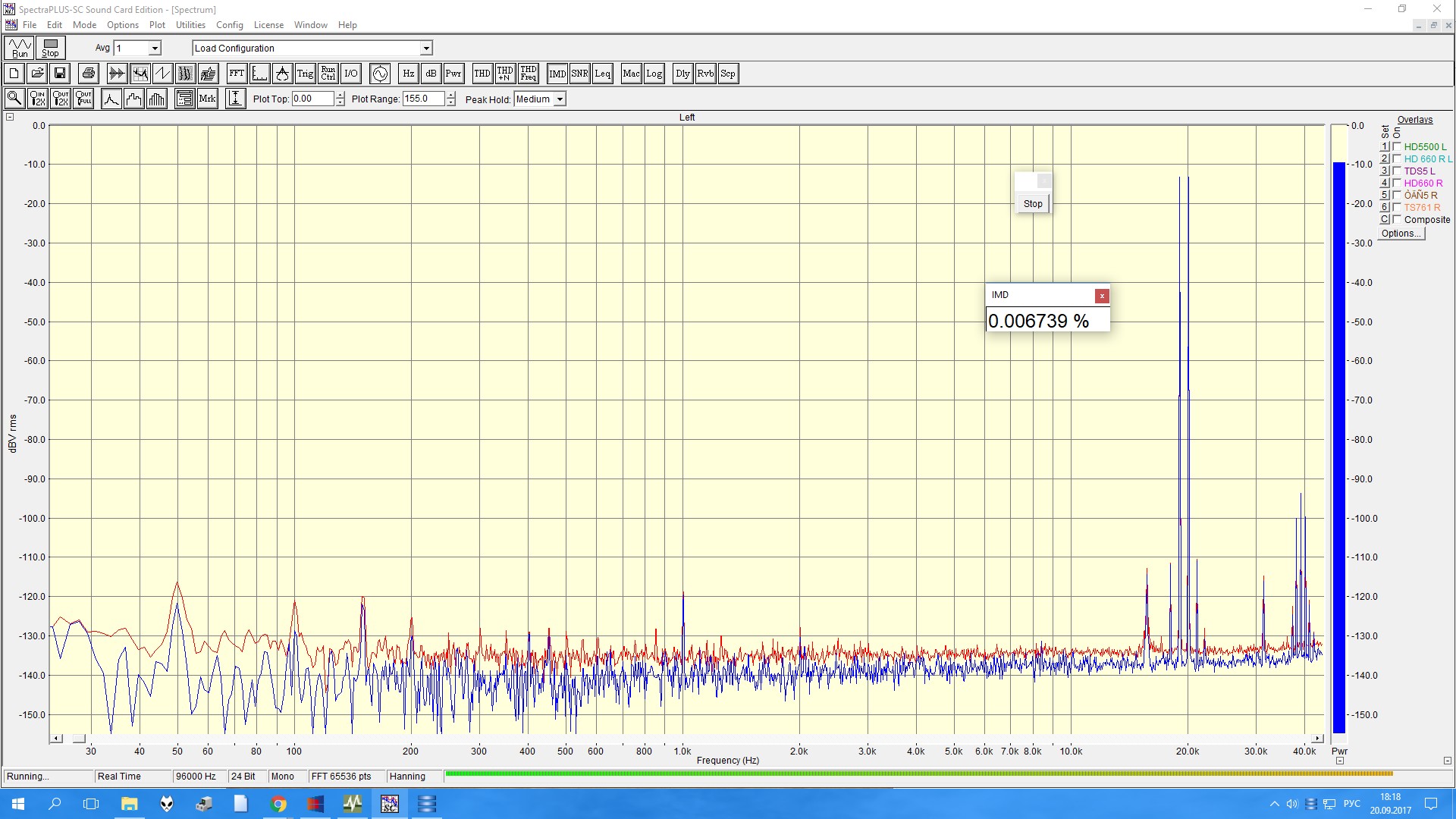Screen dimensions: 1456x819
Task: Close the IMD readout window
Action: pyautogui.click(x=1102, y=296)
